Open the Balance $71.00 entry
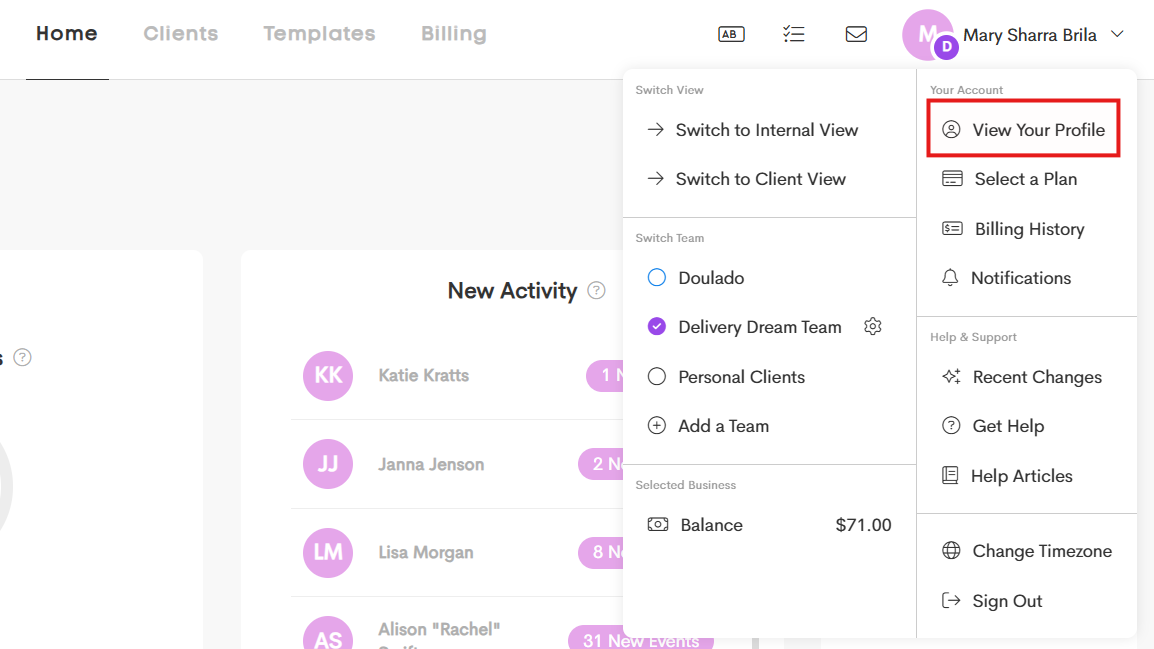 point(769,525)
